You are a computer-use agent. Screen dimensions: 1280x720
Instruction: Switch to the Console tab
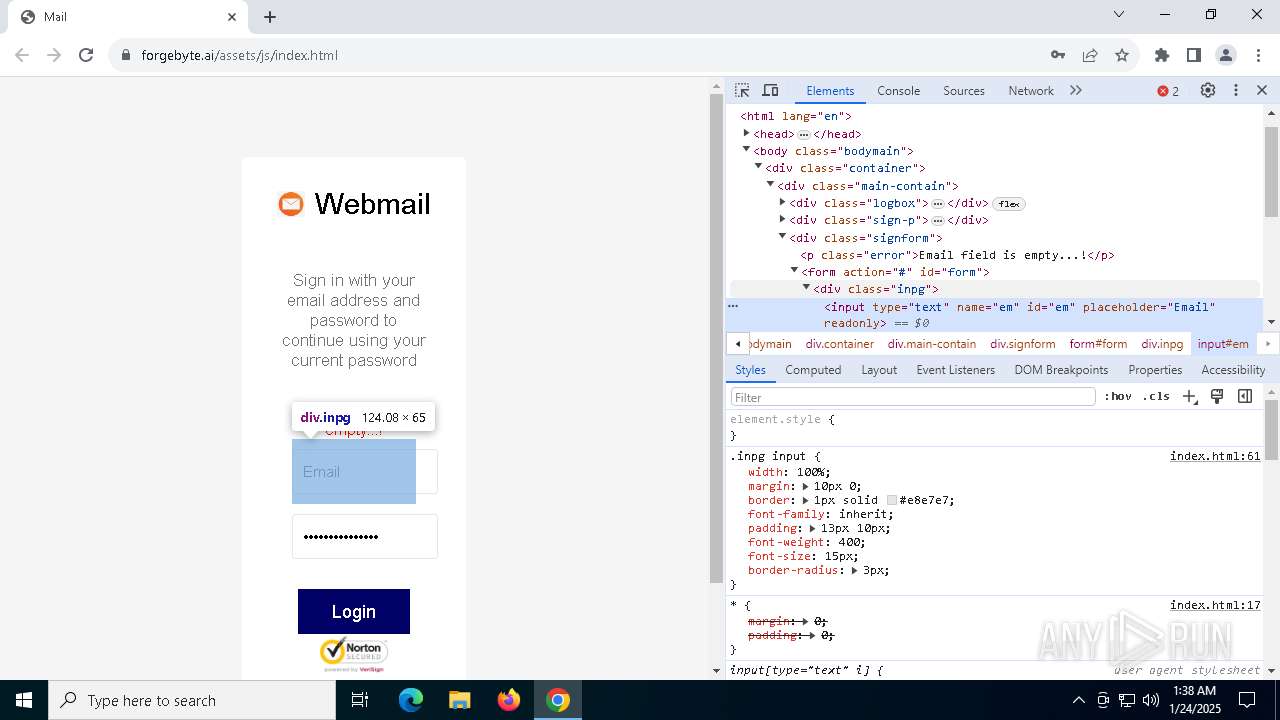coord(898,90)
